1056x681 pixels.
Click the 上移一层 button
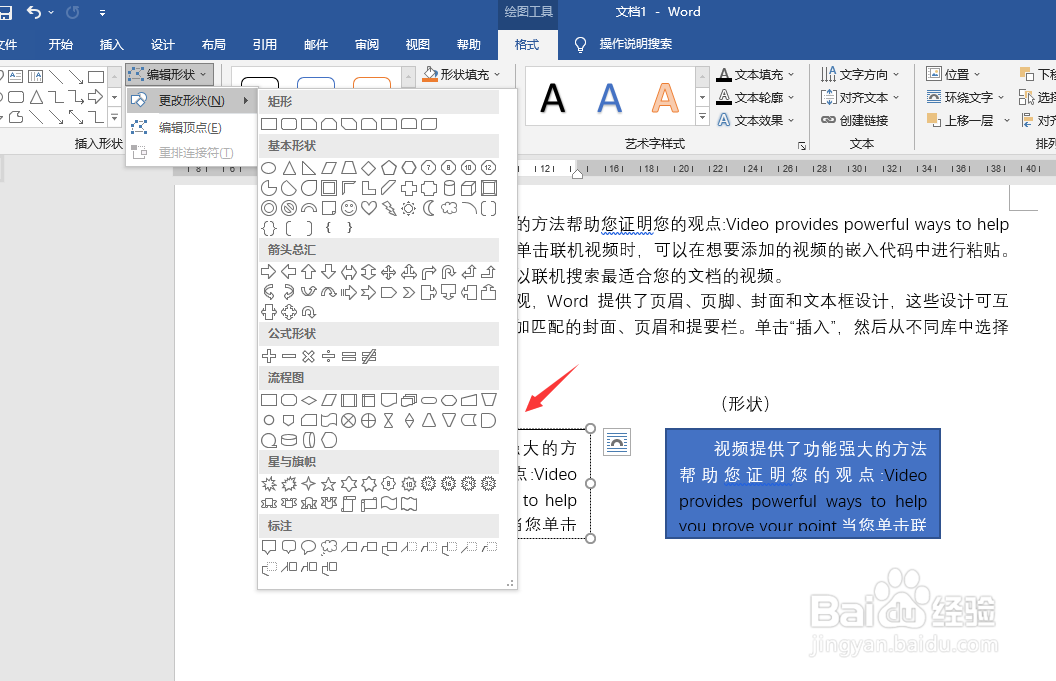coord(960,121)
